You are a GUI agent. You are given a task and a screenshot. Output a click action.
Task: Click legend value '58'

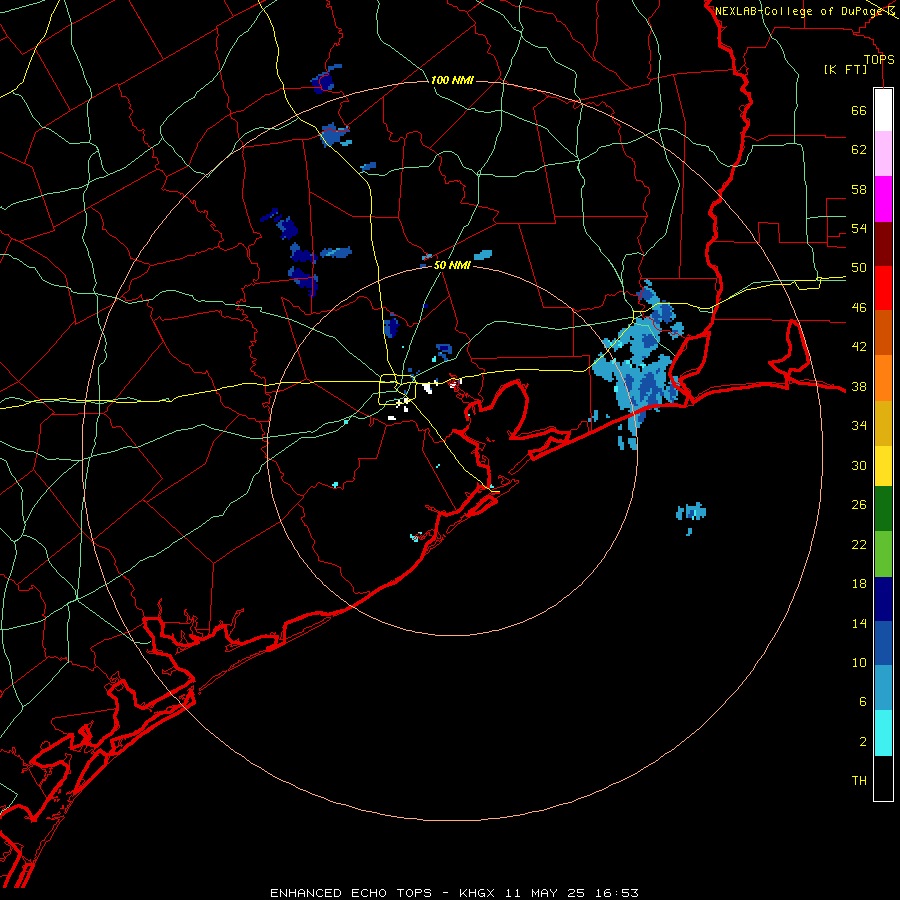(859, 189)
